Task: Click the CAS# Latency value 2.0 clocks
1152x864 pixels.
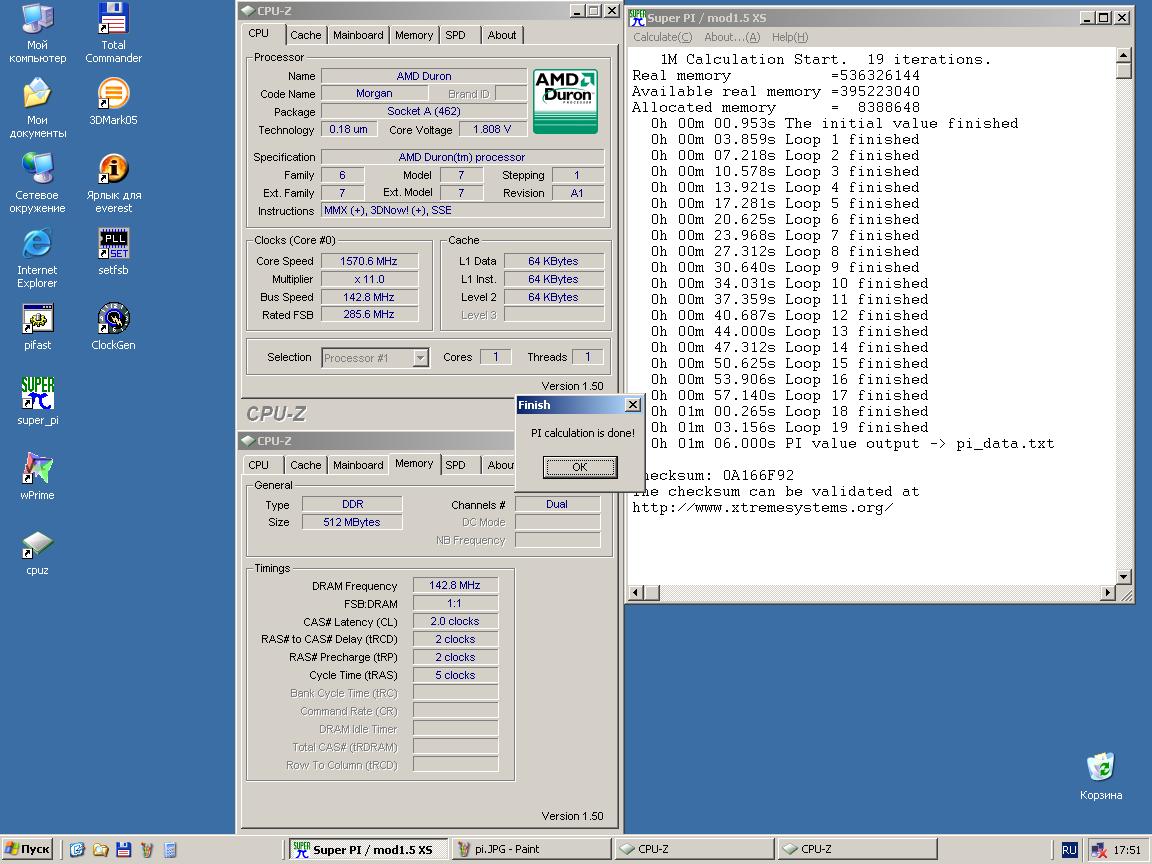Action: click(x=455, y=622)
